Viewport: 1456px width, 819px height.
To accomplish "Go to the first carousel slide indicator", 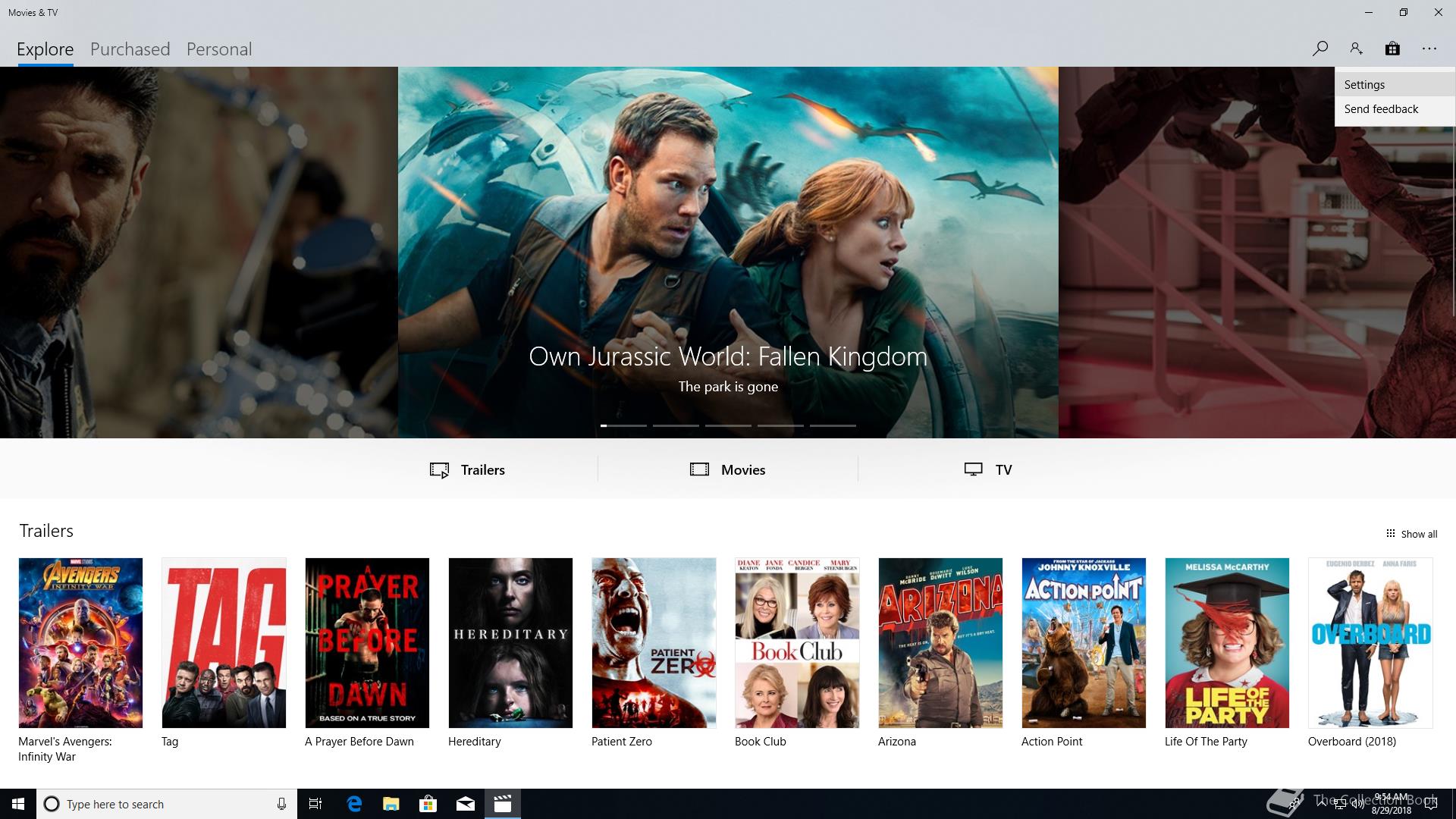I will [x=623, y=425].
